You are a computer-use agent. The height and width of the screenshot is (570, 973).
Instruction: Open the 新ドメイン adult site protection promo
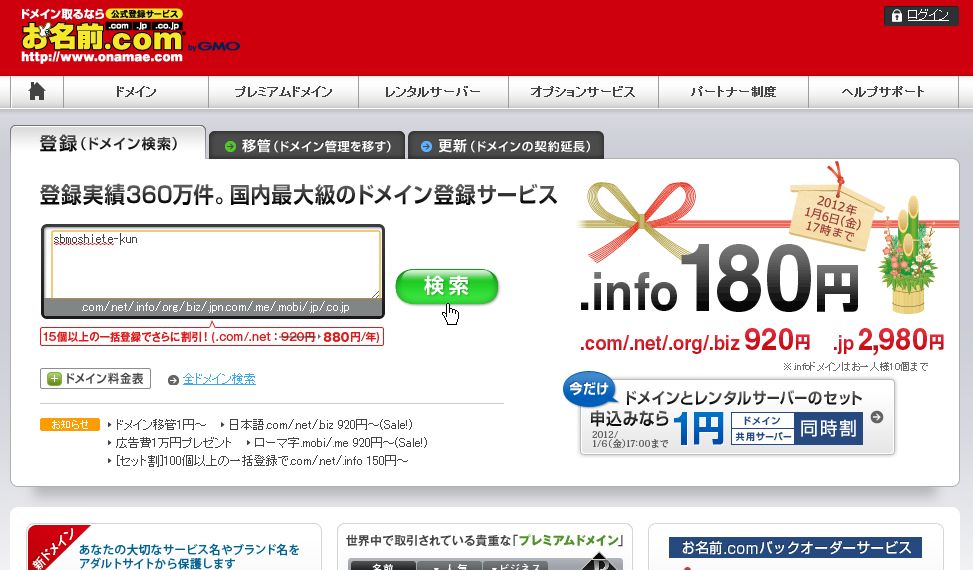(174, 548)
